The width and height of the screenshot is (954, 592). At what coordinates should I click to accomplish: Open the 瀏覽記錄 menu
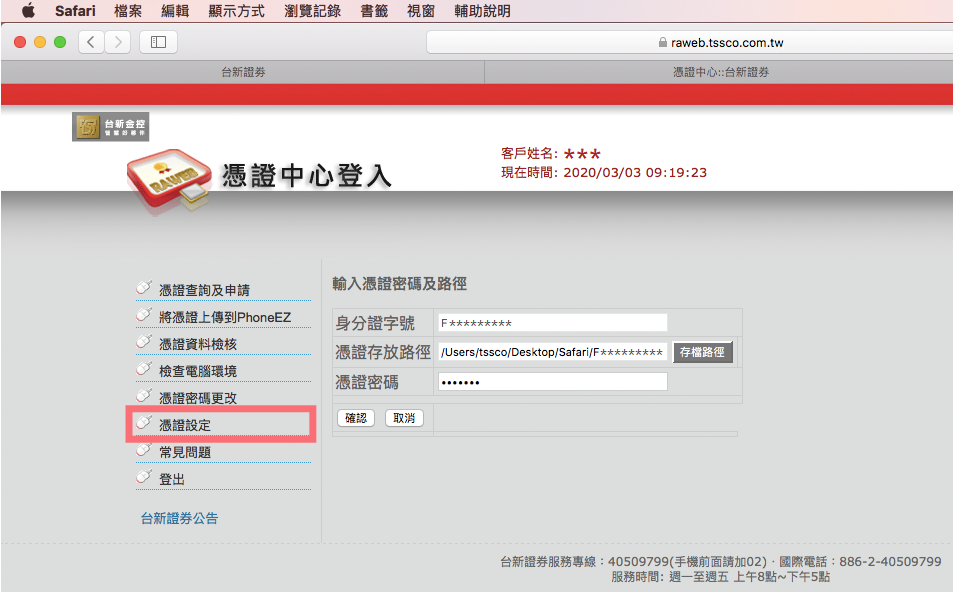pos(312,11)
